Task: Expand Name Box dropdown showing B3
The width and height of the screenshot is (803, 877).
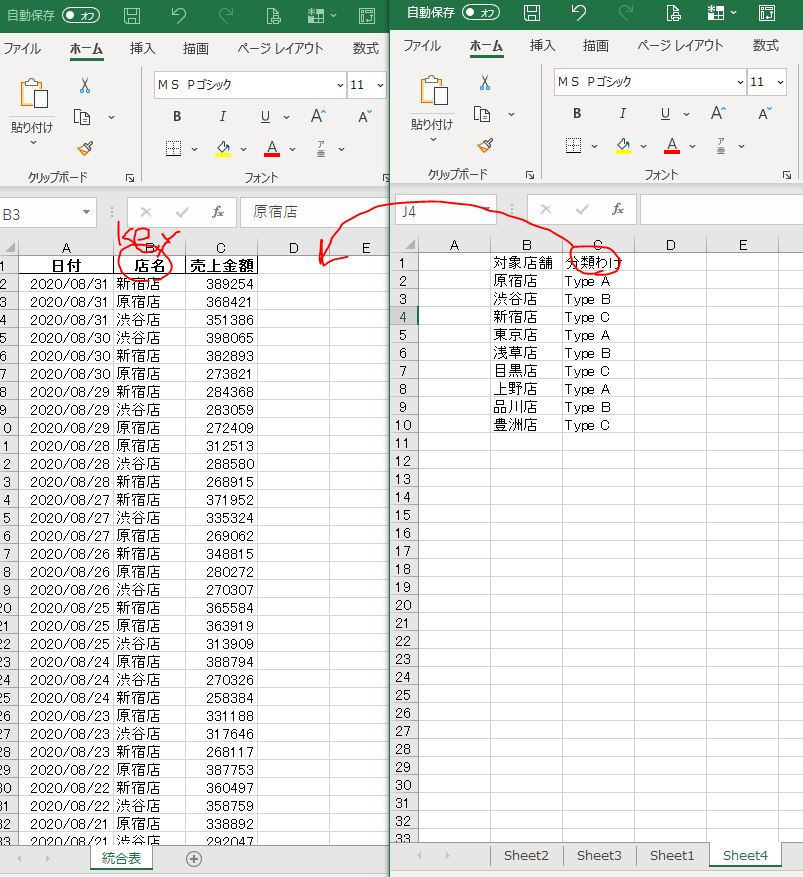Action: pyautogui.click(x=87, y=212)
